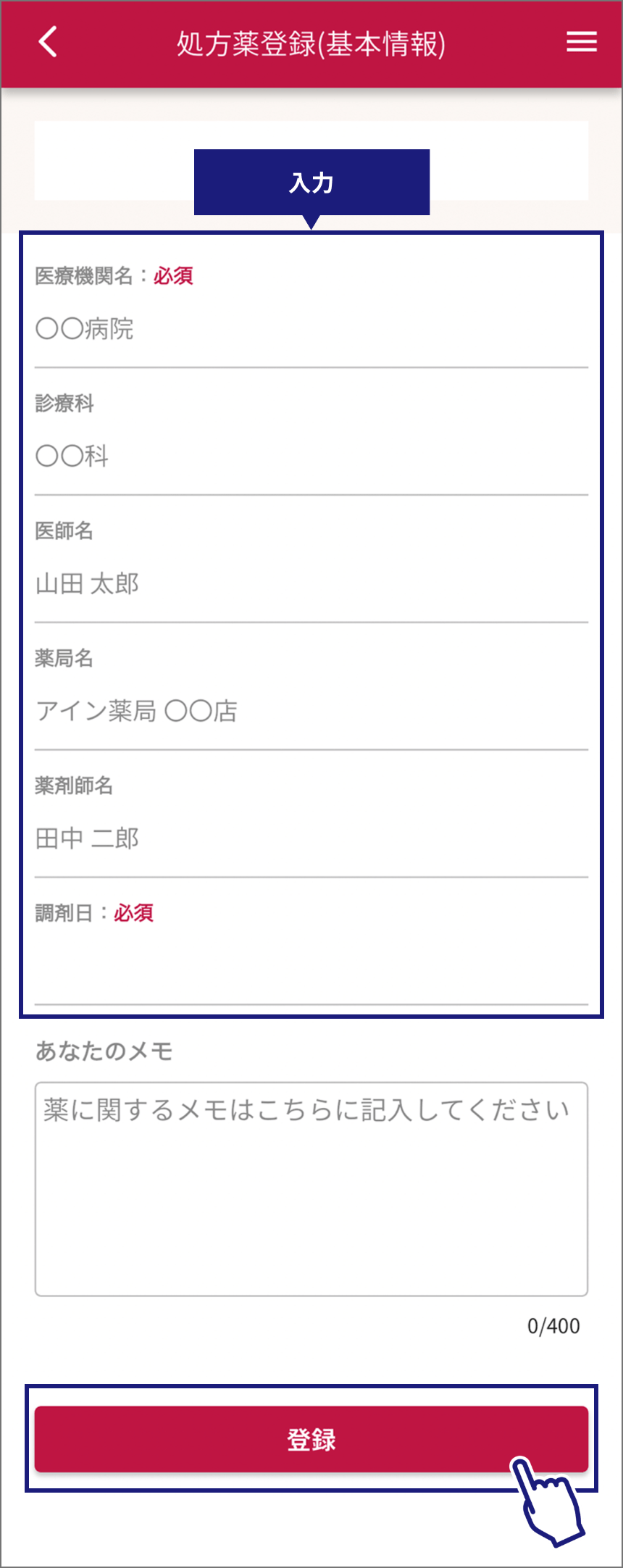Click the 薬剤師名 field label

pyautogui.click(x=74, y=786)
